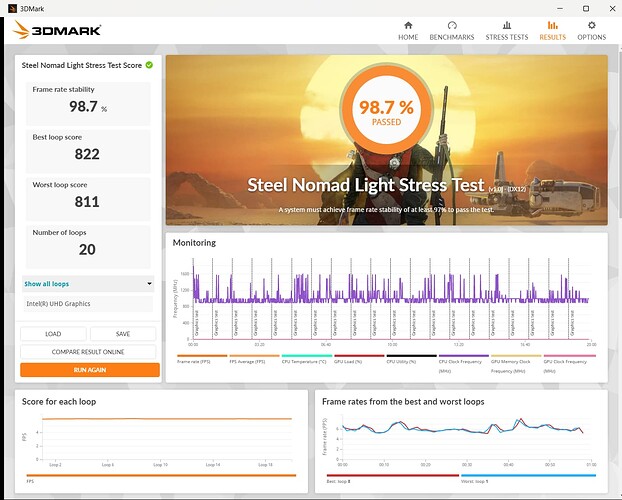Click the Show all loops dropdown arrow

tap(149, 284)
